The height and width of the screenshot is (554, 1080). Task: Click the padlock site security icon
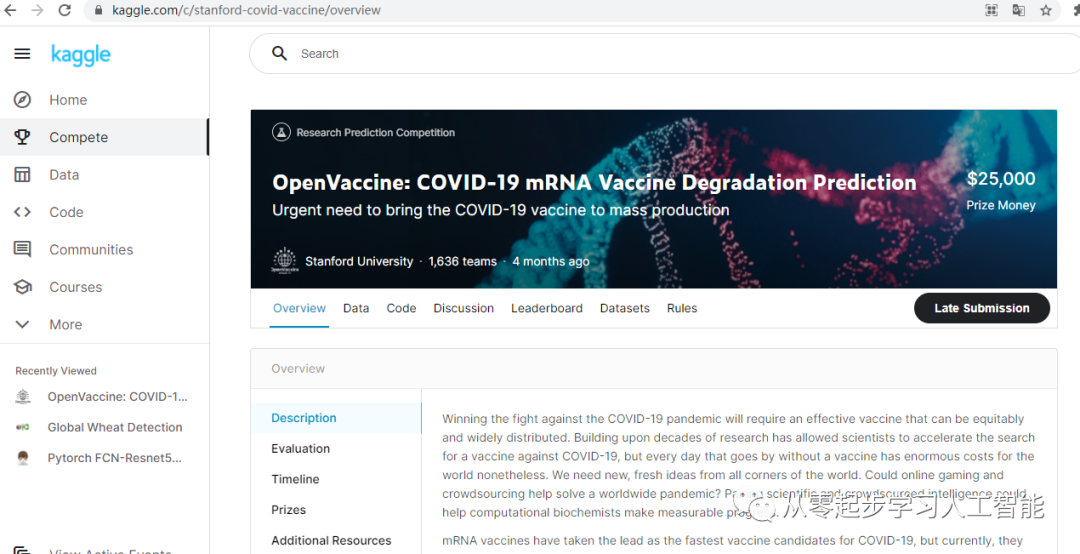[x=99, y=10]
